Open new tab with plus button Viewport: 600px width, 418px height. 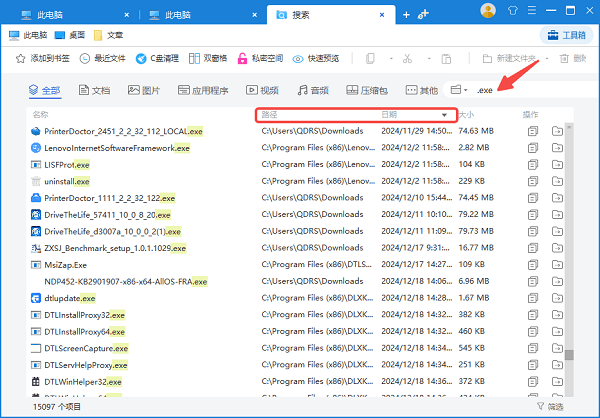coord(405,14)
